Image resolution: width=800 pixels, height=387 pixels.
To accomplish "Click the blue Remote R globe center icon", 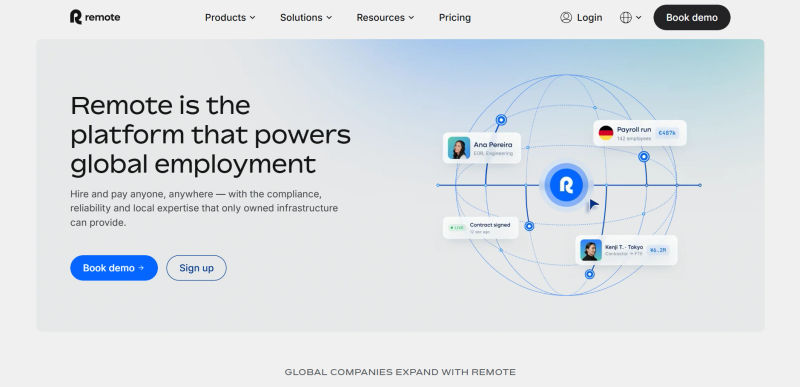I will pyautogui.click(x=566, y=185).
